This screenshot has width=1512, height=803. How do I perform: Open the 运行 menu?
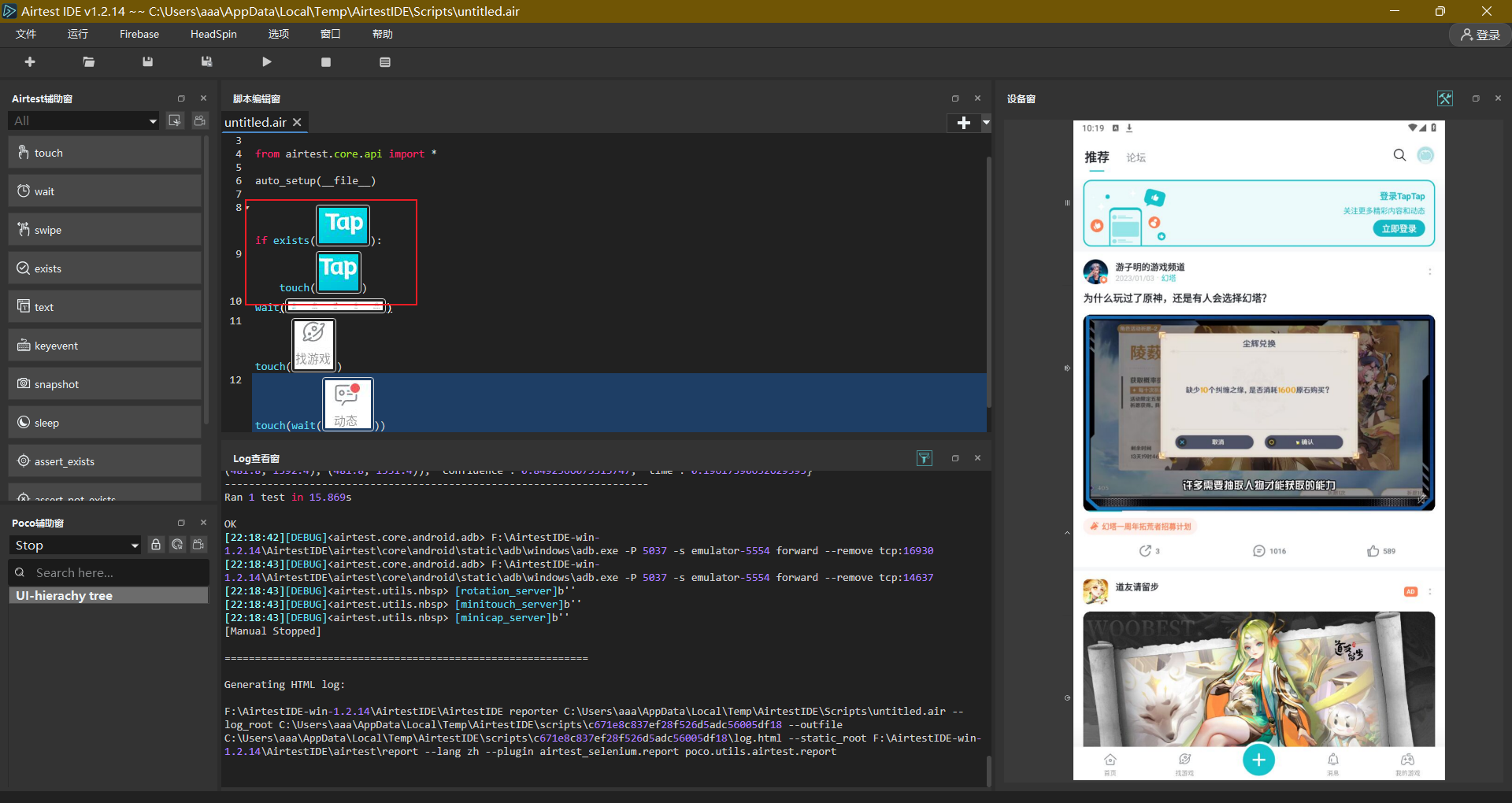tap(78, 34)
